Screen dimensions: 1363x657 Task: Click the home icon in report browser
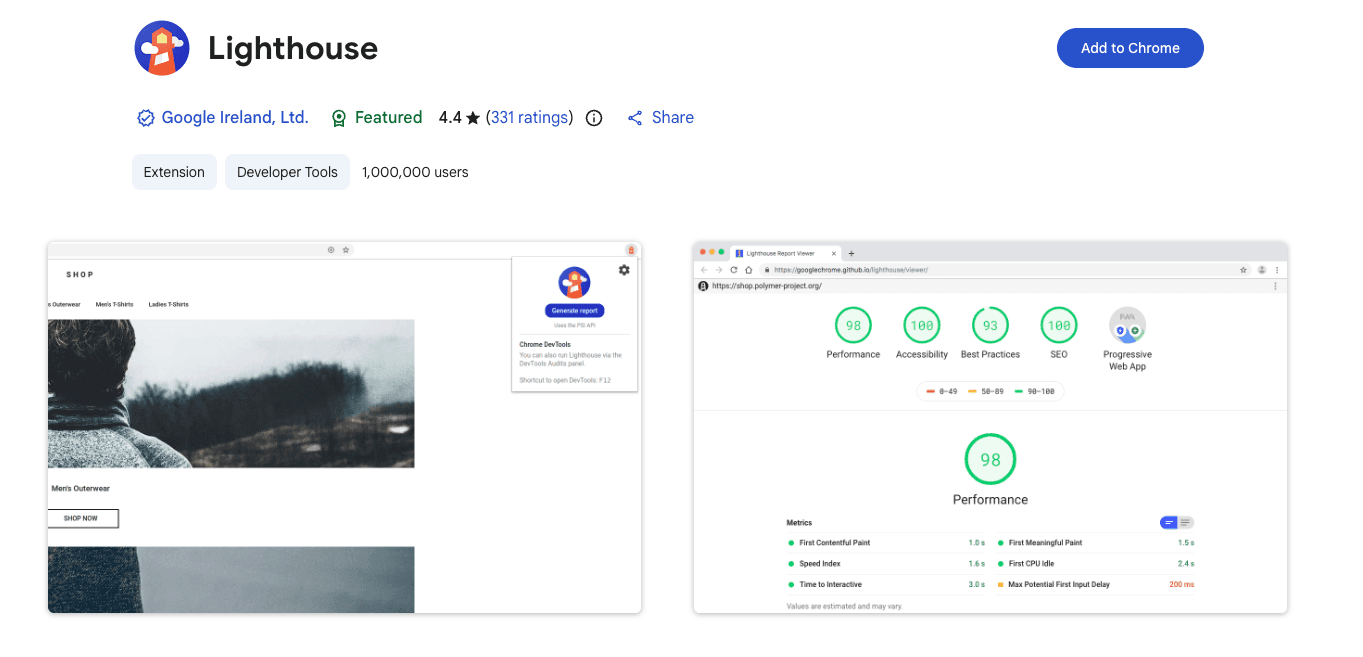pos(748,270)
